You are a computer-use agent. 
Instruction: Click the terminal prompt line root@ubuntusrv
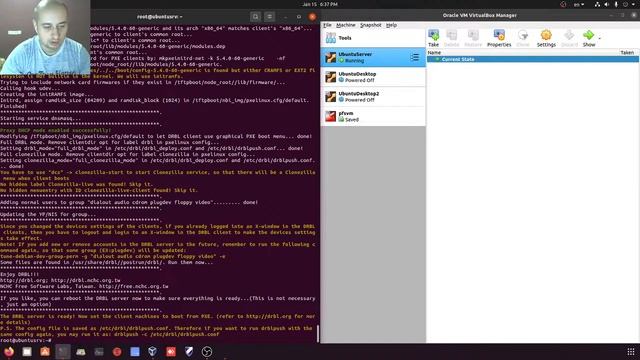[26, 340]
